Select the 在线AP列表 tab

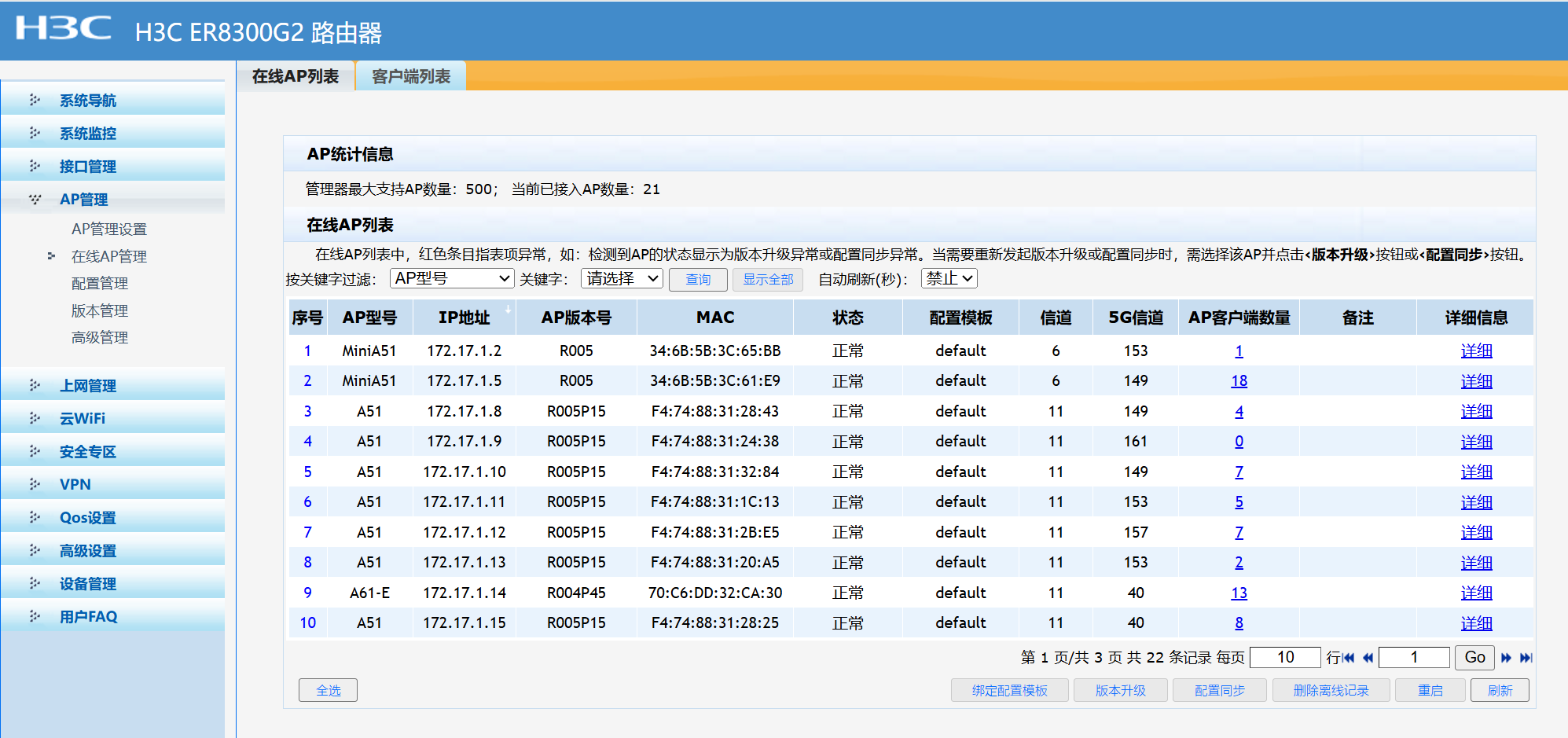pyautogui.click(x=296, y=76)
